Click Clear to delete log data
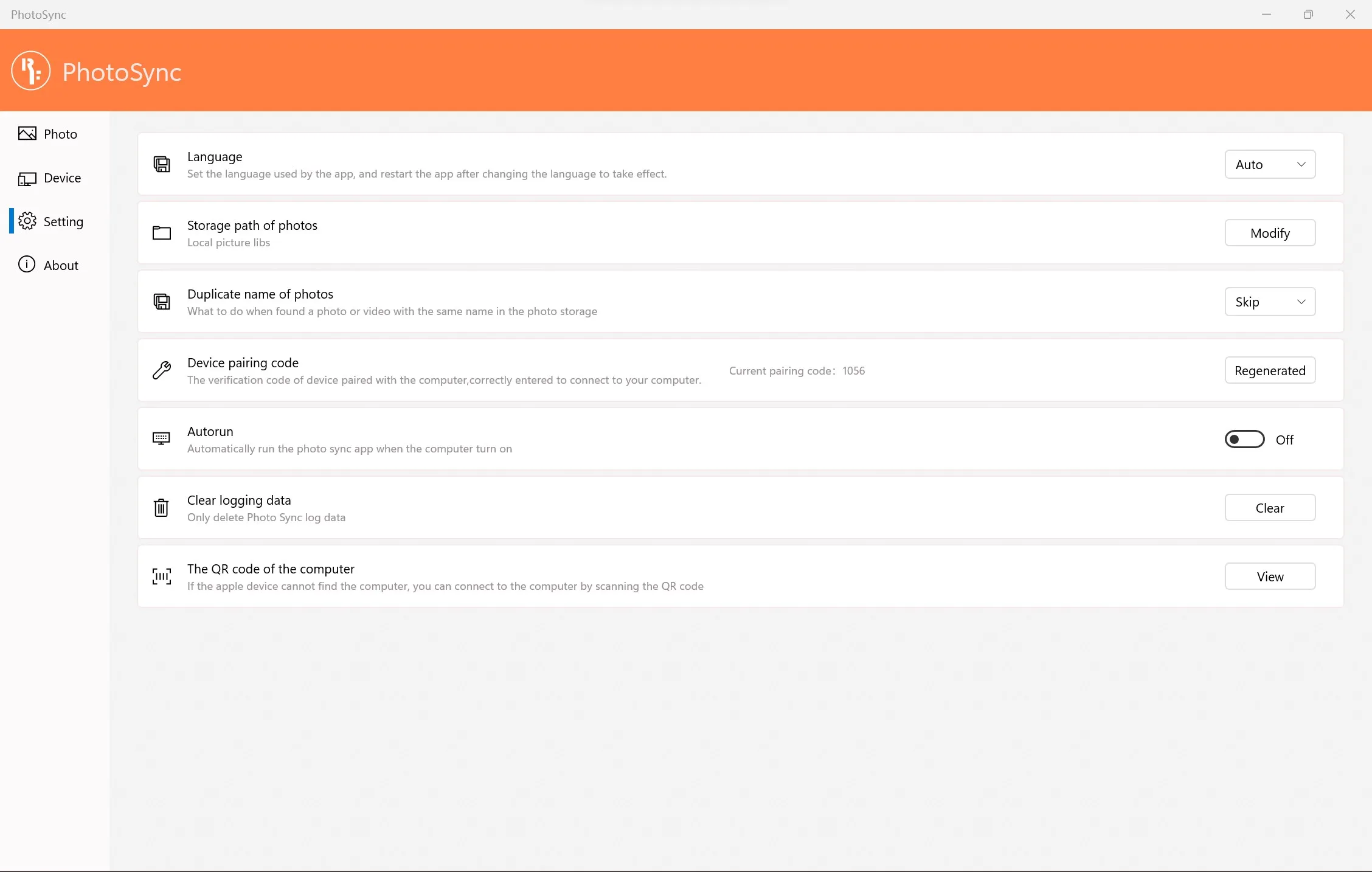The width and height of the screenshot is (1372, 872). (1270, 508)
